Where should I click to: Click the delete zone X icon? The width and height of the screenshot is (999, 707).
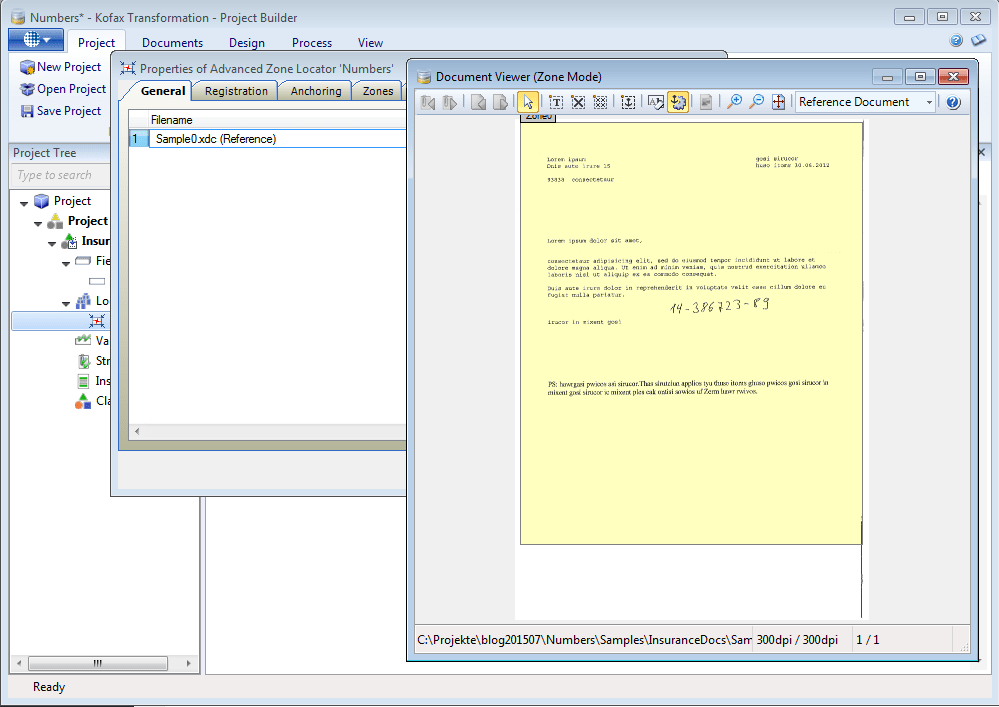coord(578,102)
